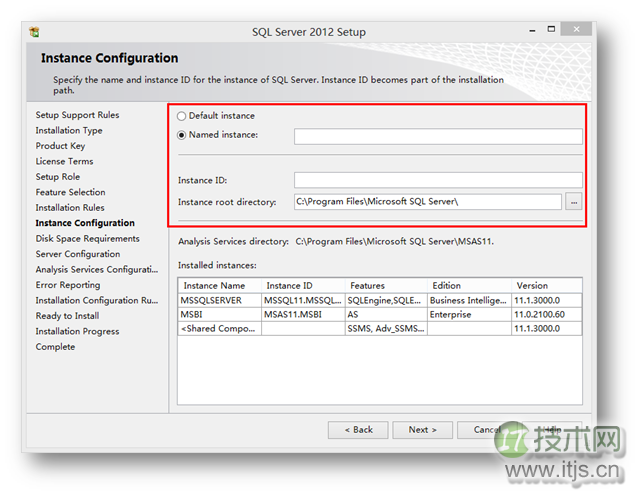639x495 pixels.
Task: Select the License Terms step
Action: [x=64, y=162]
